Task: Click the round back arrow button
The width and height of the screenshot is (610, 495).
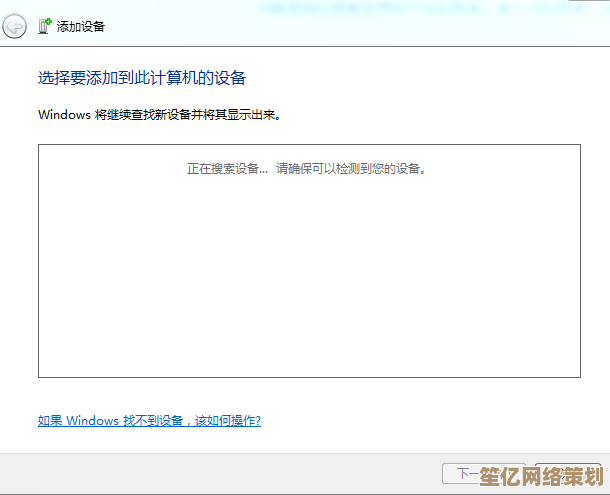Action: pos(15,27)
